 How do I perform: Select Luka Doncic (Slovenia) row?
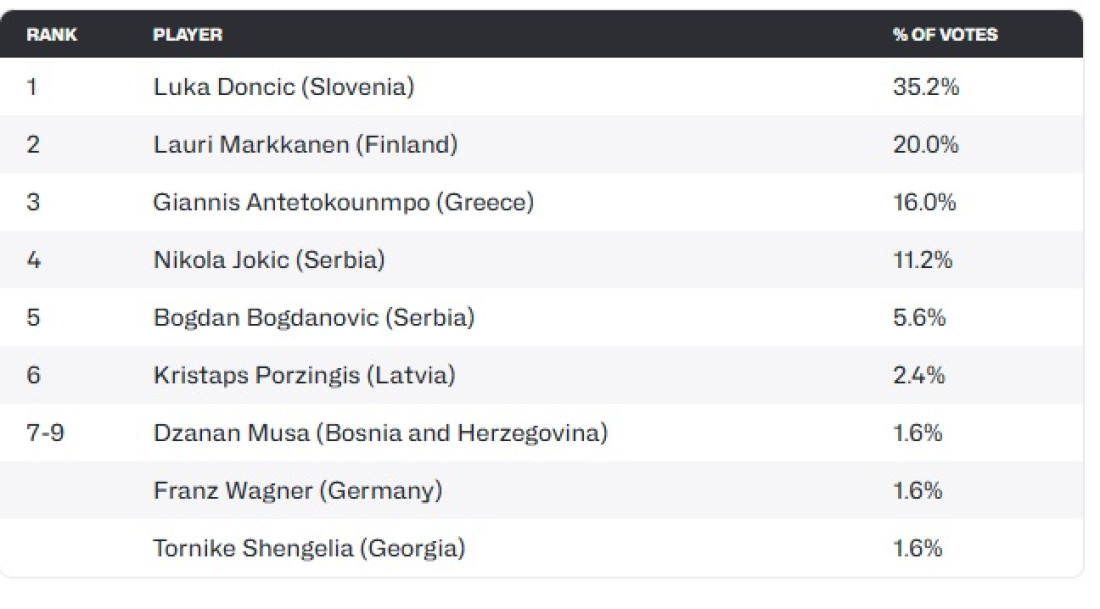tap(542, 87)
